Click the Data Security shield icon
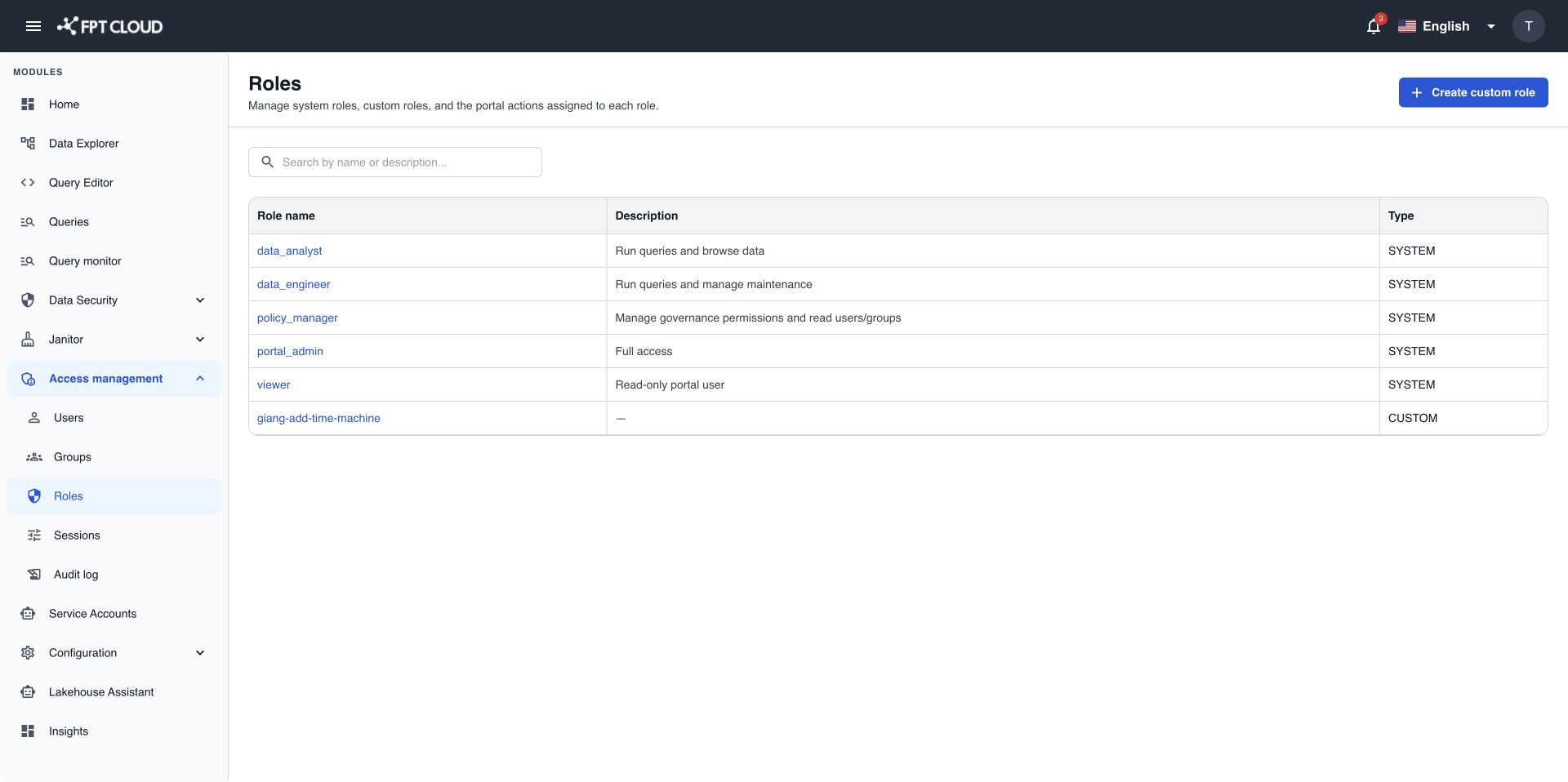 [x=28, y=300]
